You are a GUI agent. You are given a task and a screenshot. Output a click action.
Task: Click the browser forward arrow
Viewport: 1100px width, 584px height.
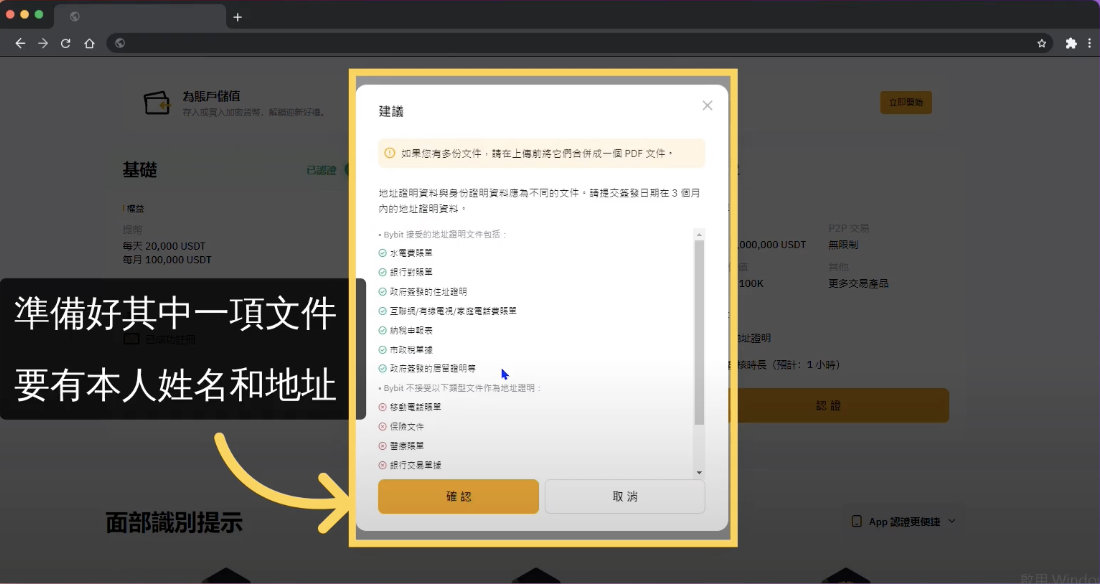point(43,44)
